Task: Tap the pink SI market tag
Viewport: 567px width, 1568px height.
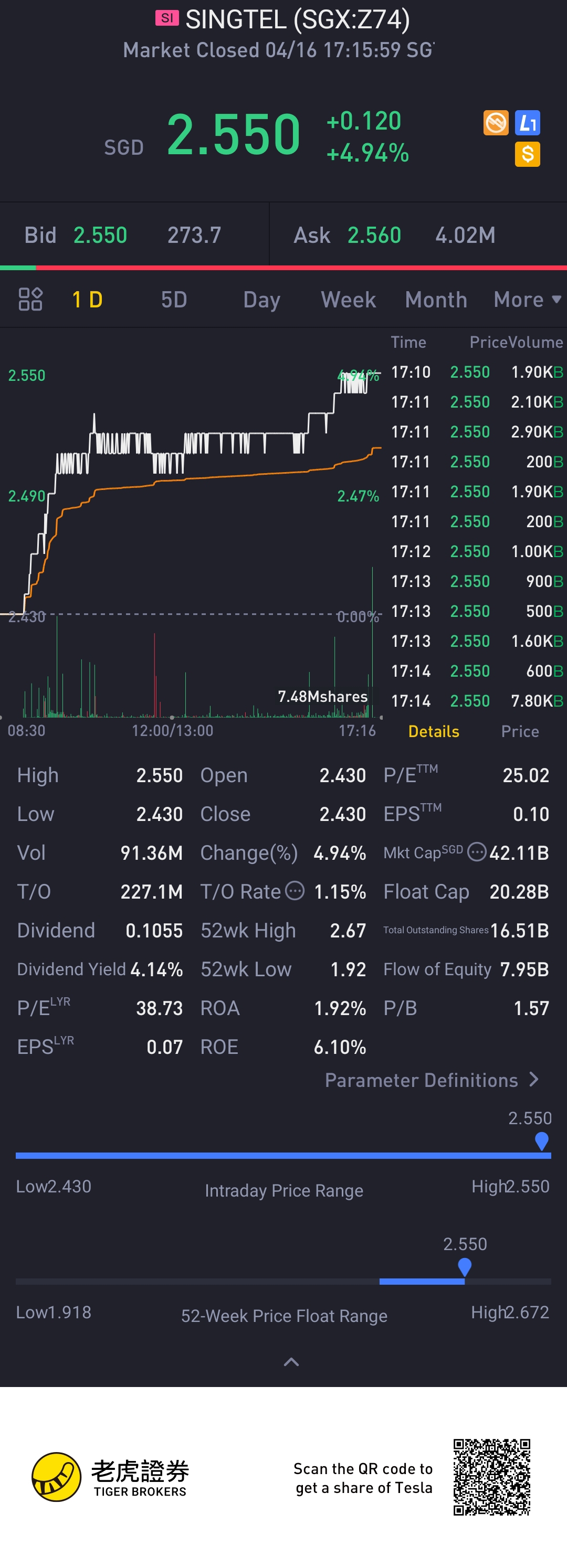Action: pos(167,18)
